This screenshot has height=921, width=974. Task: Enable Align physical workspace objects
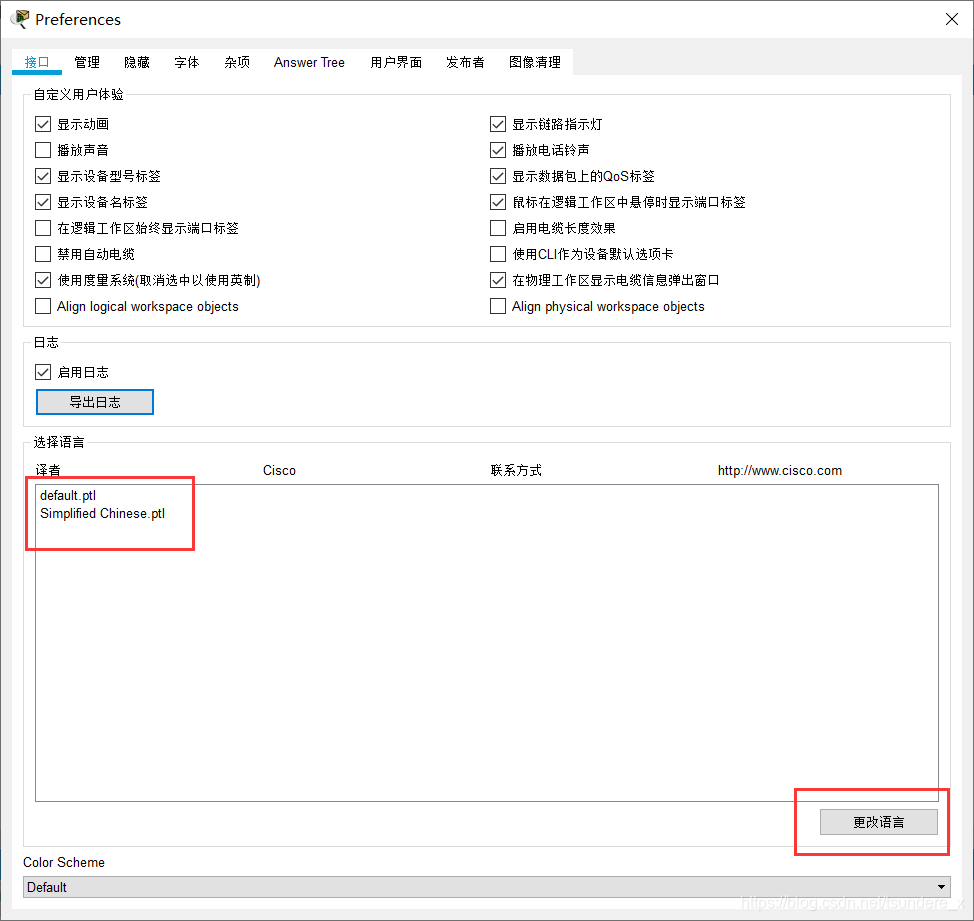click(498, 306)
